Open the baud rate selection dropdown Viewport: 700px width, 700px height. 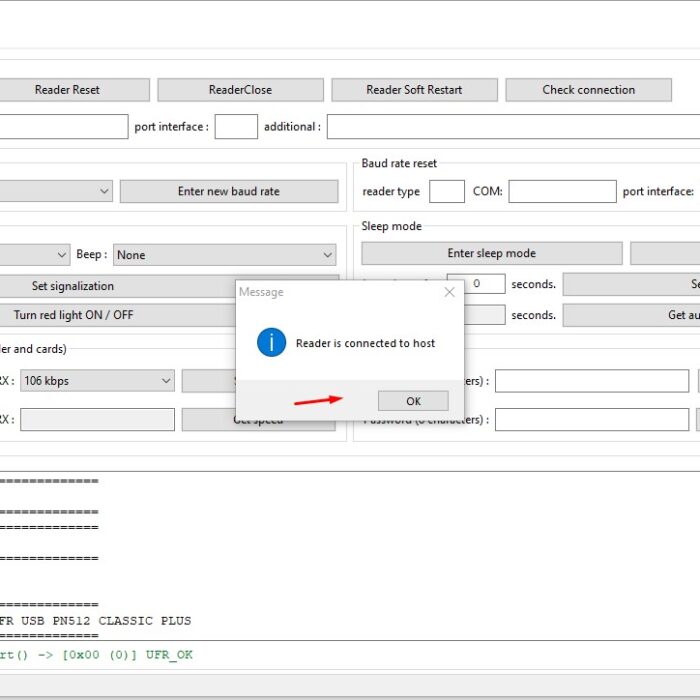[56, 191]
